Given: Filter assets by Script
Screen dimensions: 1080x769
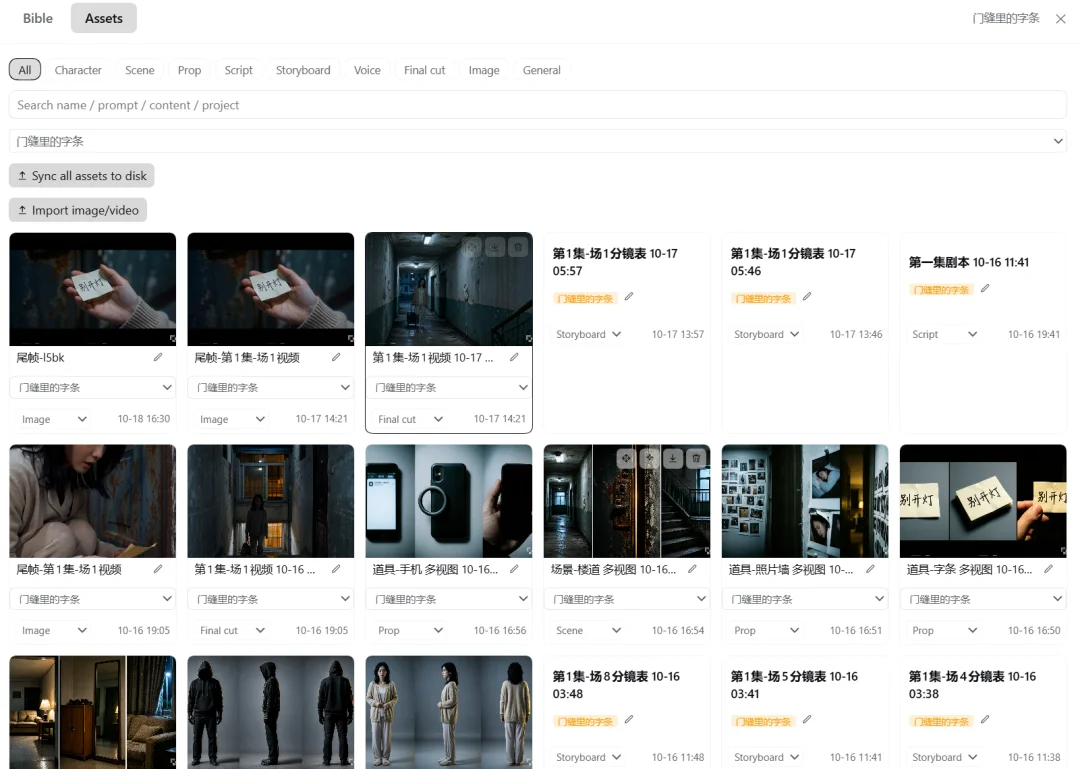Looking at the screenshot, I should pyautogui.click(x=238, y=70).
